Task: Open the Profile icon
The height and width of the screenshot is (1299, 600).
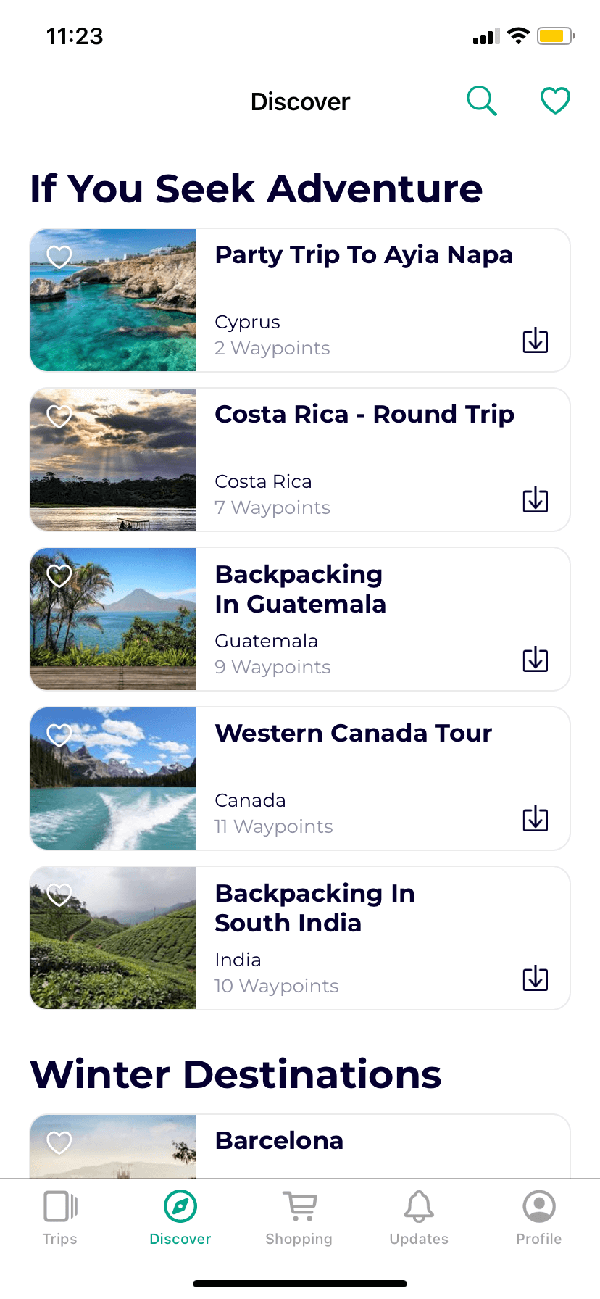Action: [x=539, y=1207]
